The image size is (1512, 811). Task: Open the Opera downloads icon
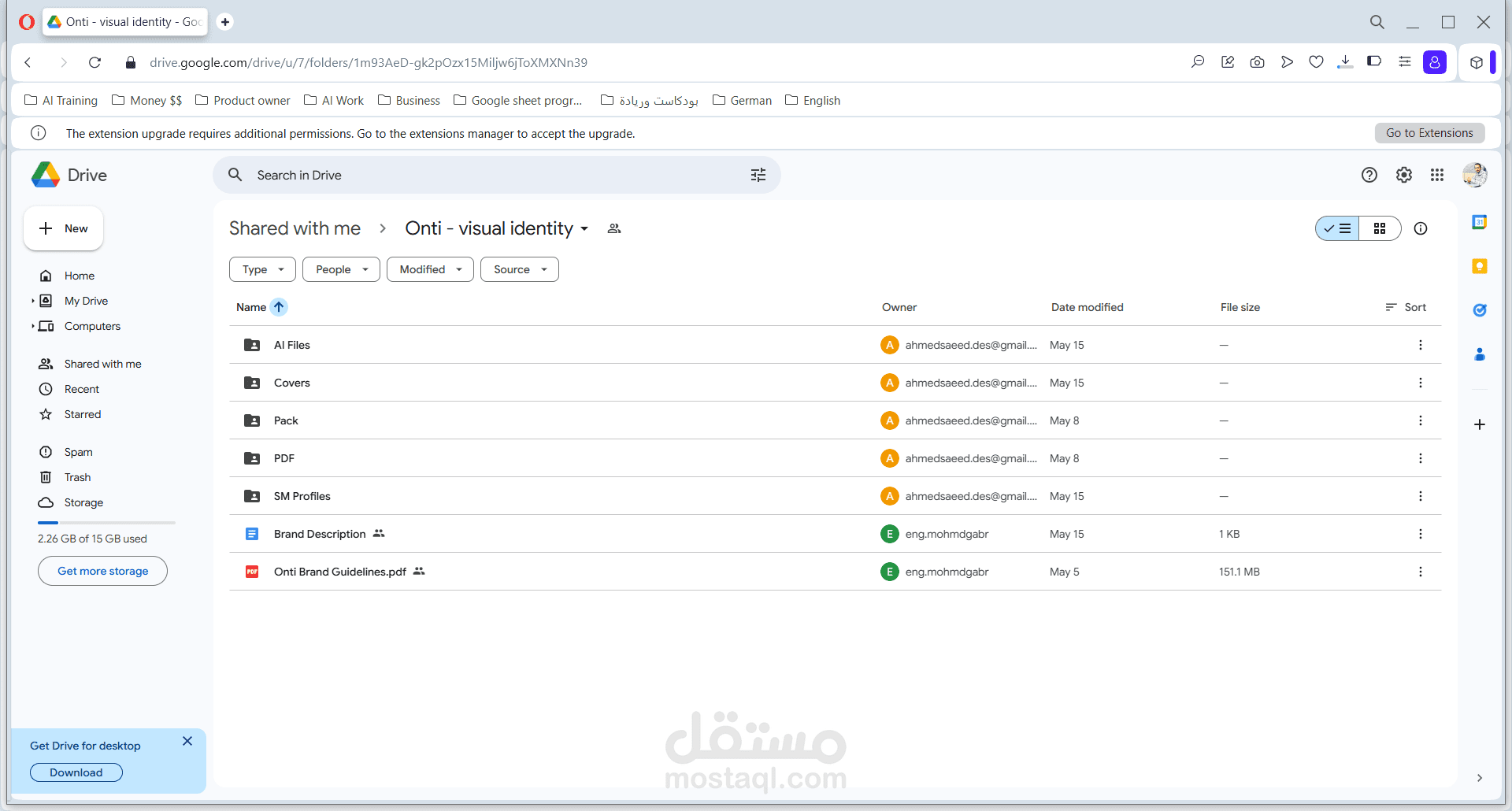pos(1345,62)
